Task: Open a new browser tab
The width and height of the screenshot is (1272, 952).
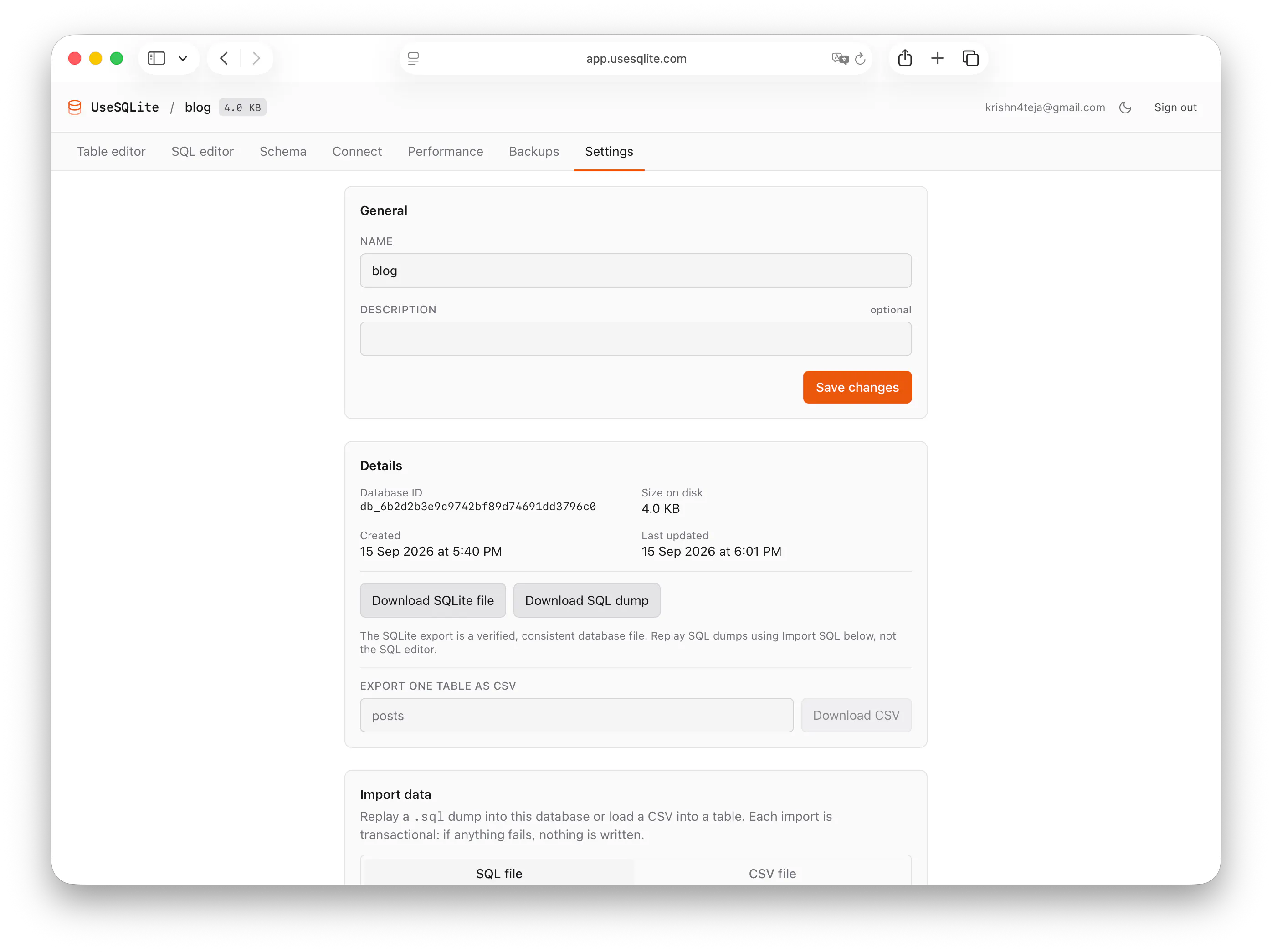Action: tap(937, 58)
